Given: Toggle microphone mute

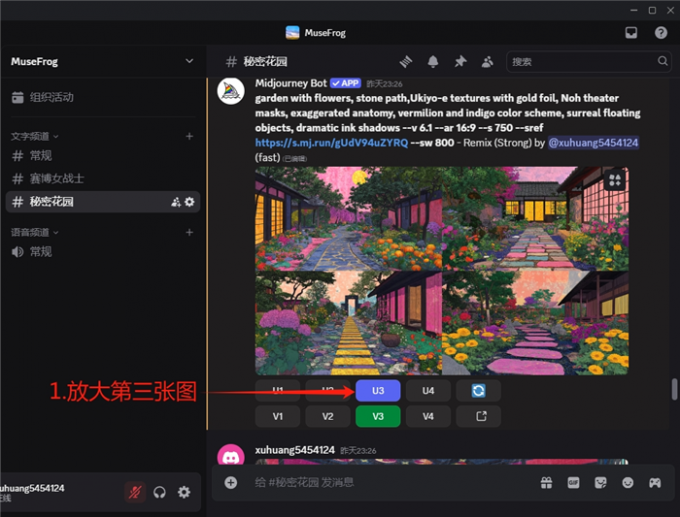Looking at the screenshot, I should point(135,492).
